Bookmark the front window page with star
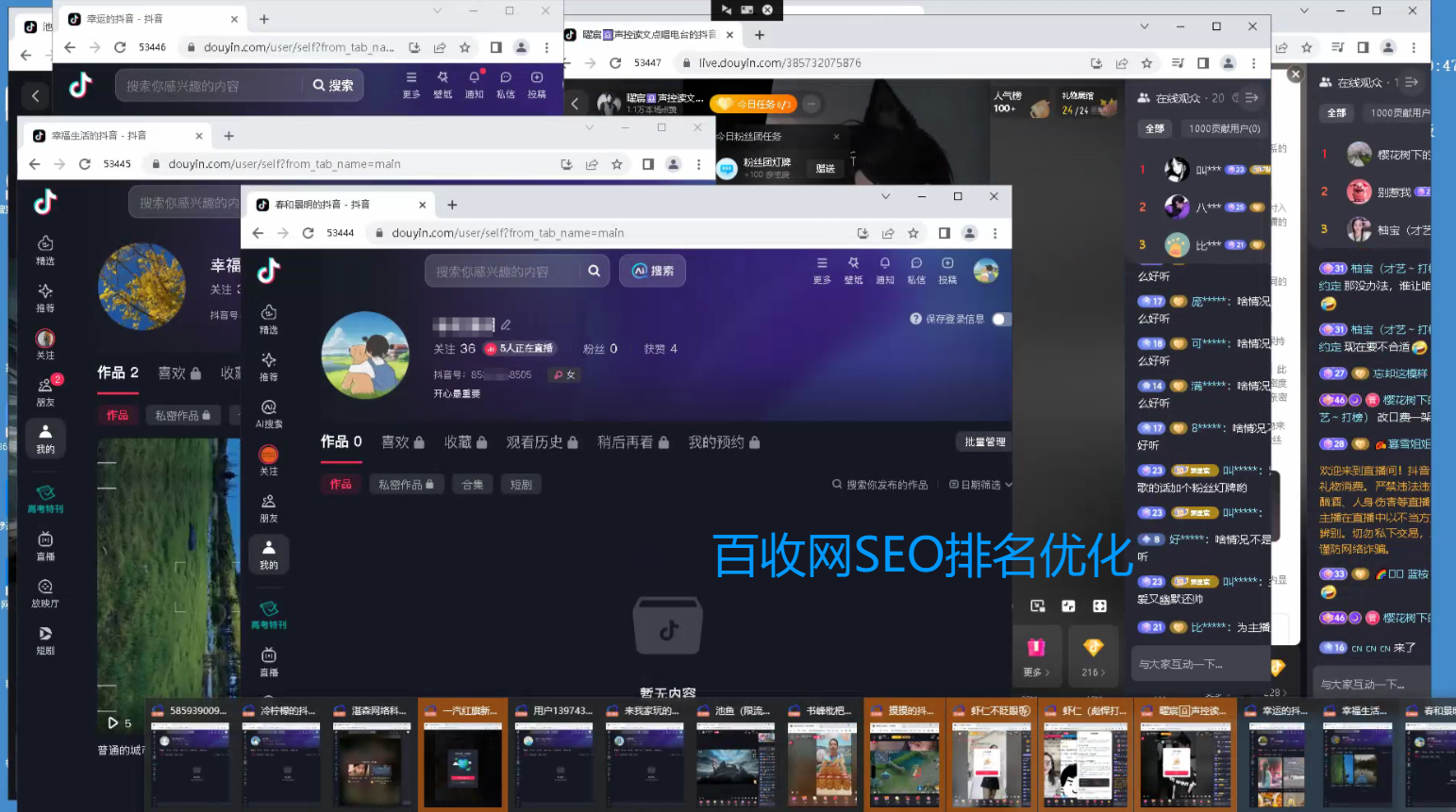 (x=913, y=233)
